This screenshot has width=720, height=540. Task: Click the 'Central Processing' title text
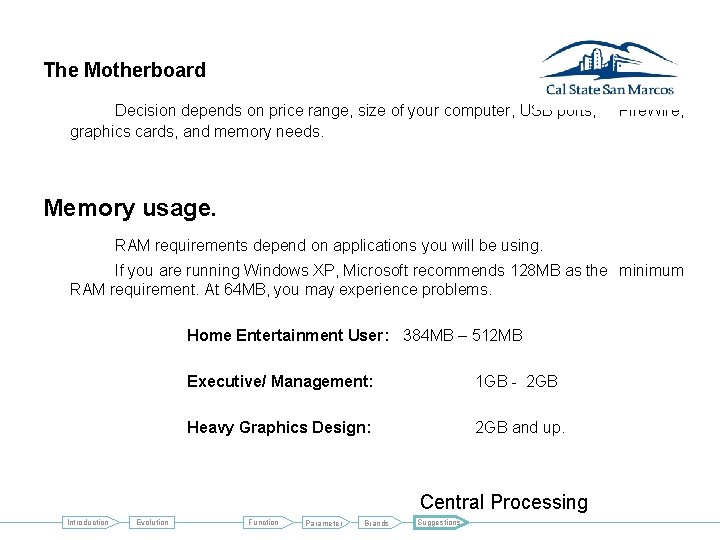504,502
